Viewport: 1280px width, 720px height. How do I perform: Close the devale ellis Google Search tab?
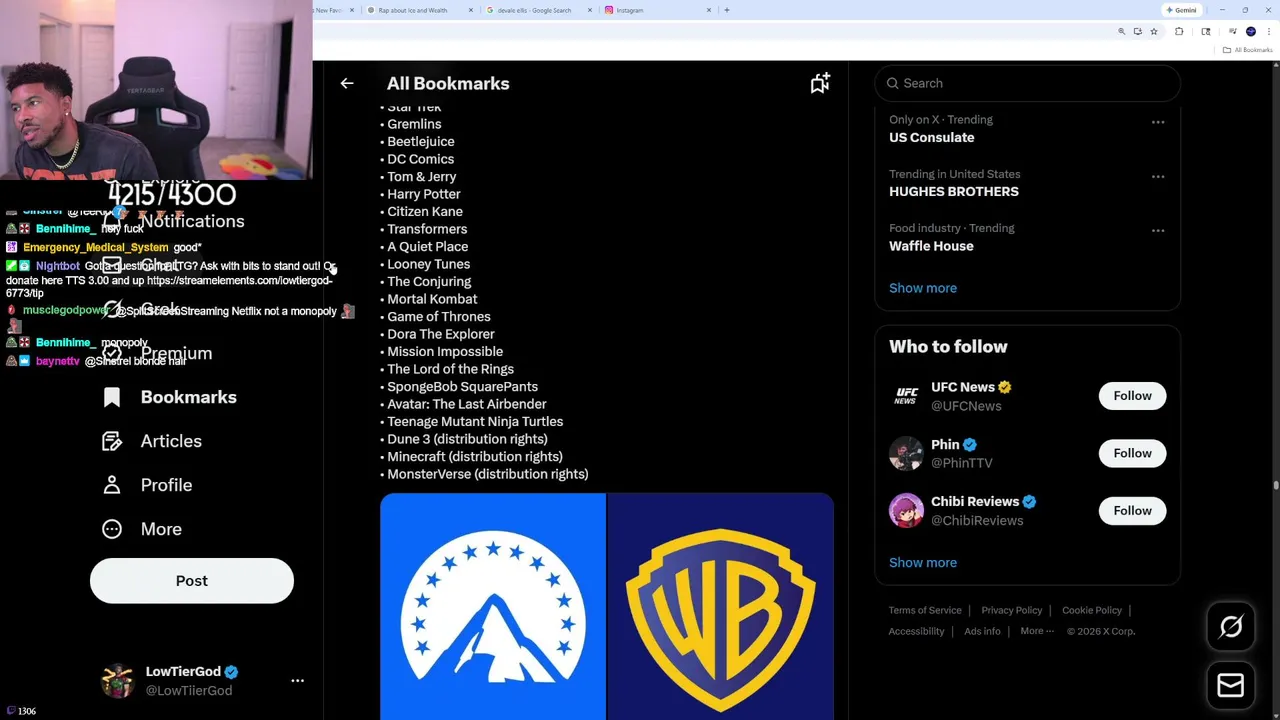pyautogui.click(x=590, y=10)
